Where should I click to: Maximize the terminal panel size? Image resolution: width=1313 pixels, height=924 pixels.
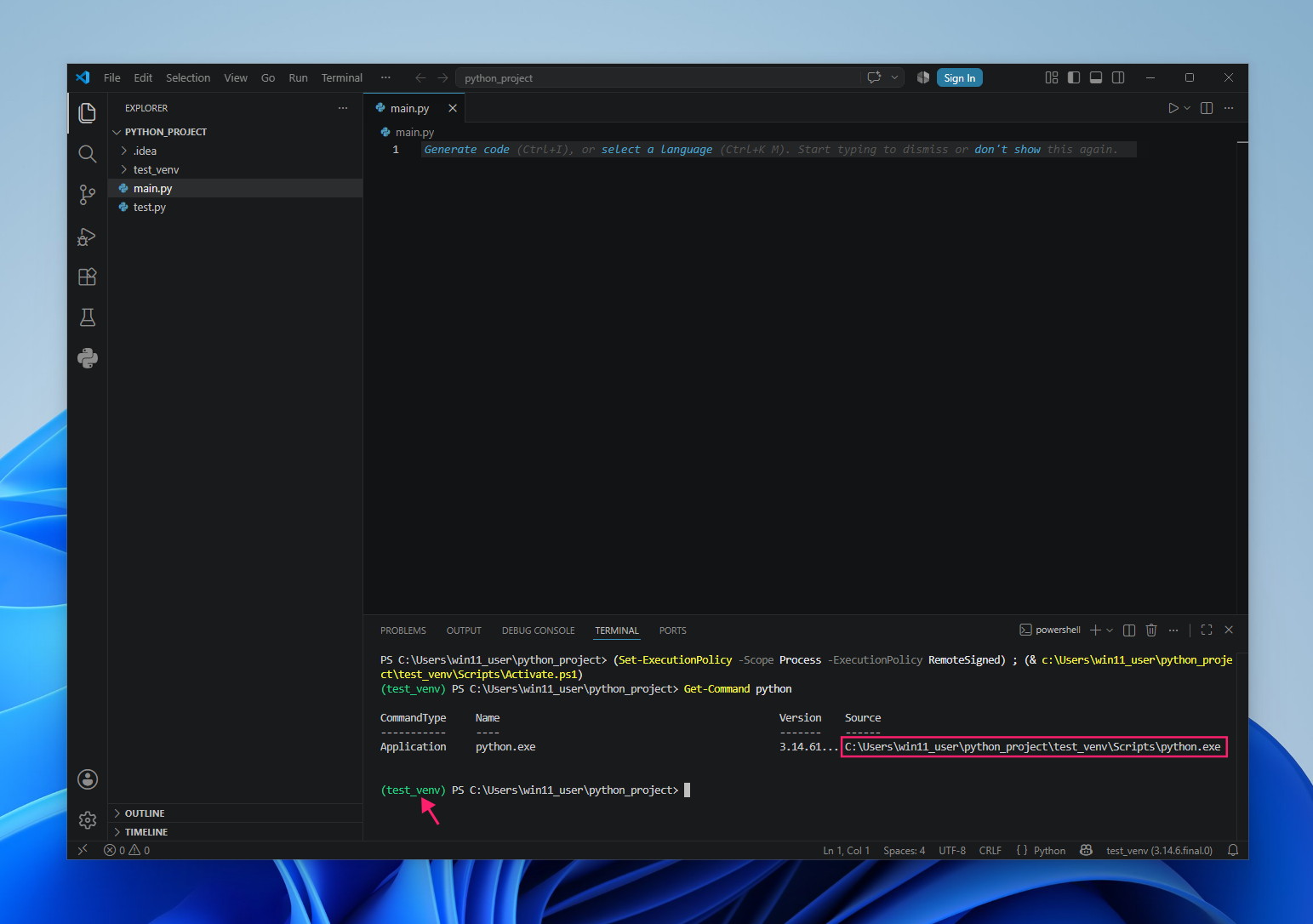[x=1207, y=630]
